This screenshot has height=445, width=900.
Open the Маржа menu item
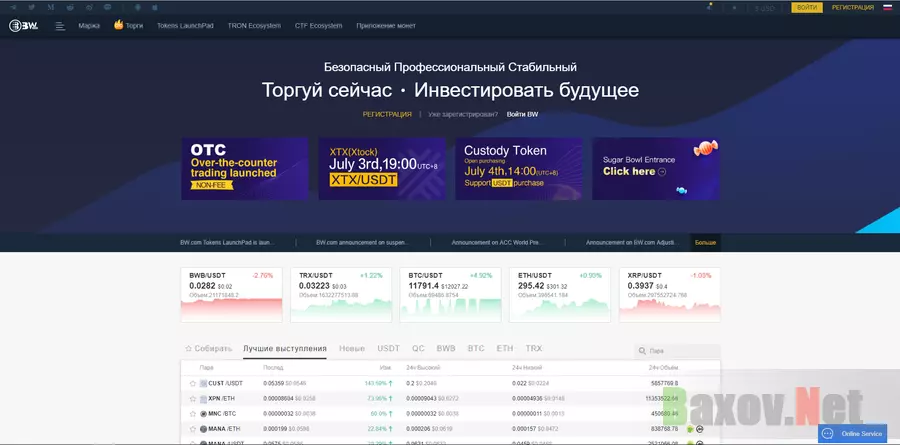click(89, 26)
